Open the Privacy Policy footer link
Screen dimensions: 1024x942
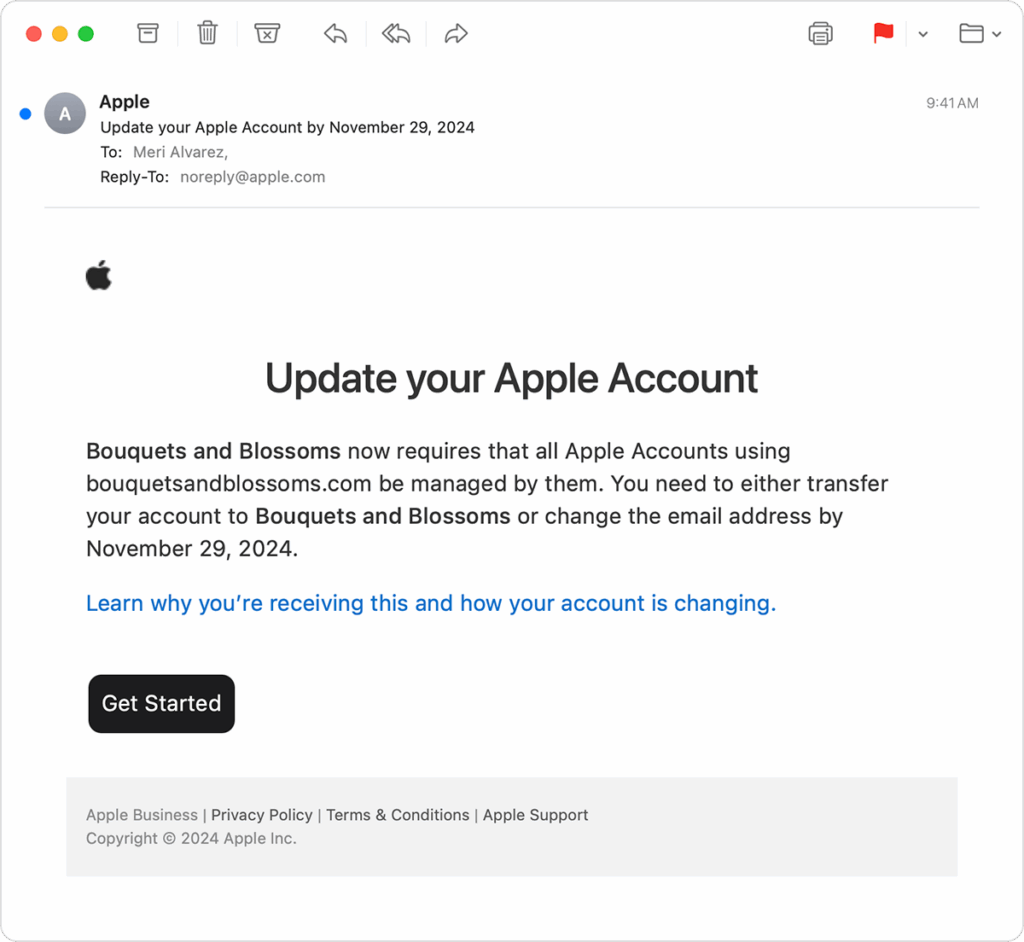coord(262,815)
